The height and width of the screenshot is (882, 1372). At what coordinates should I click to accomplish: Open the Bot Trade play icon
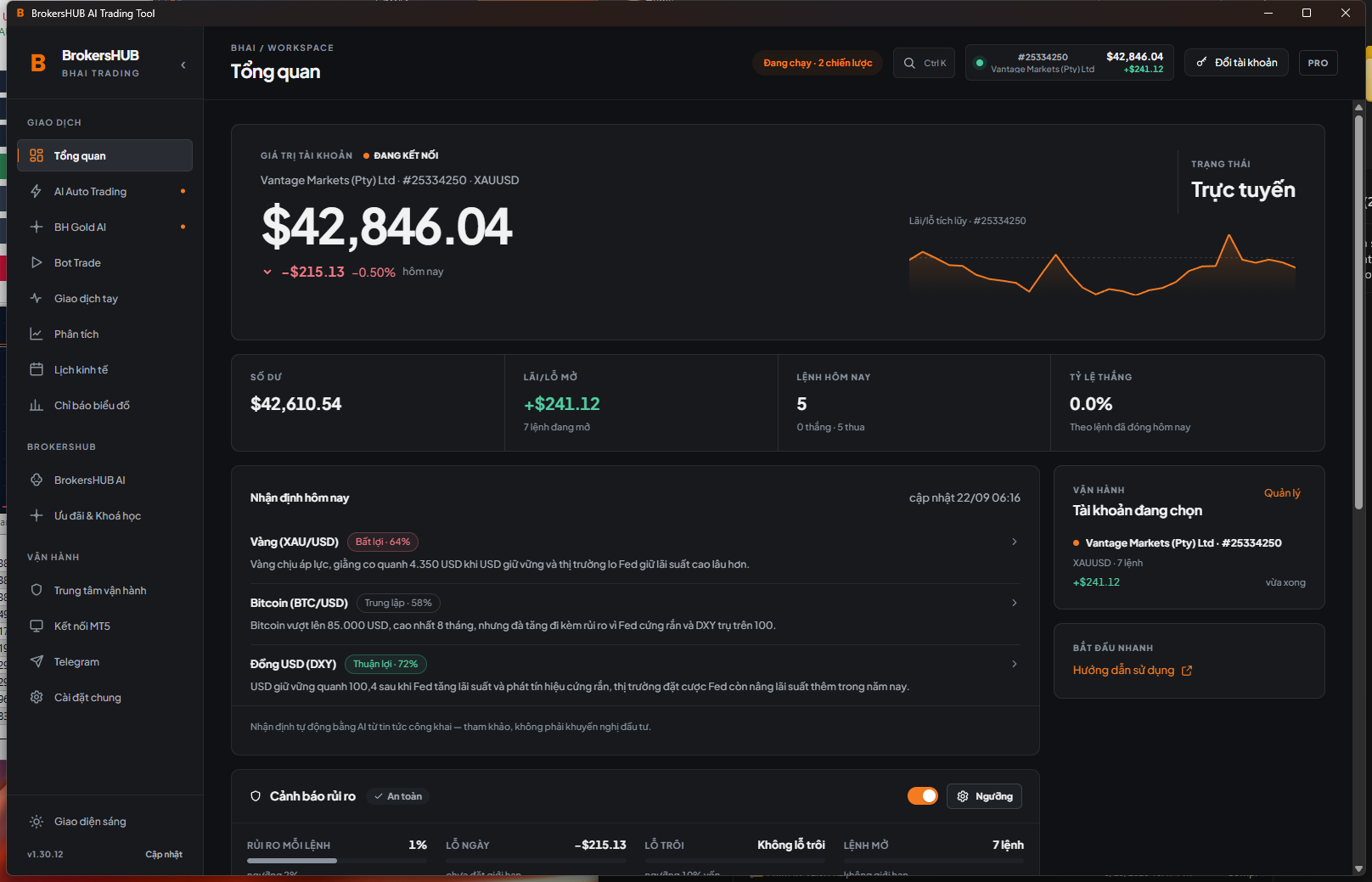pyautogui.click(x=37, y=262)
